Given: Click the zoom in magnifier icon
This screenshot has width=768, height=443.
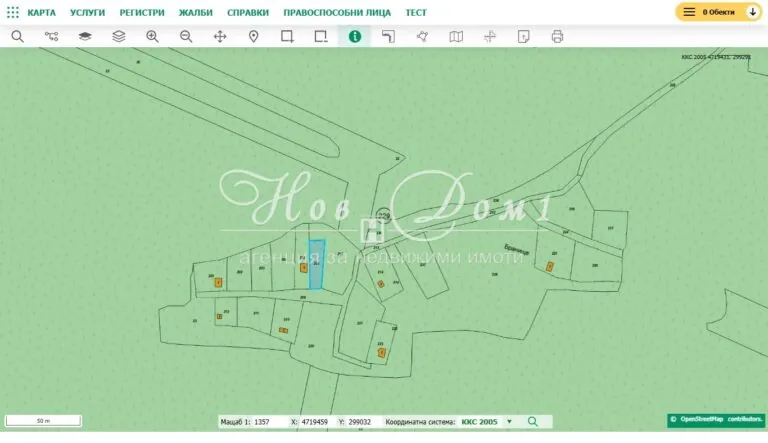Looking at the screenshot, I should [152, 36].
